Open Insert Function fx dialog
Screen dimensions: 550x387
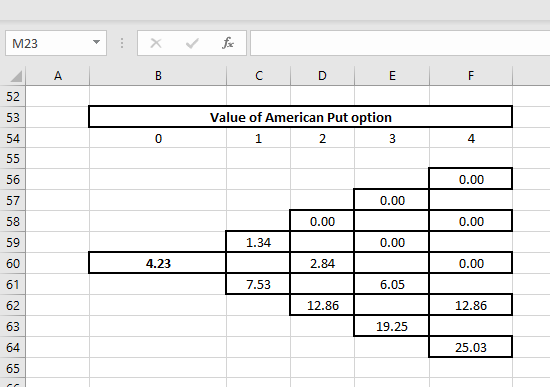(228, 43)
